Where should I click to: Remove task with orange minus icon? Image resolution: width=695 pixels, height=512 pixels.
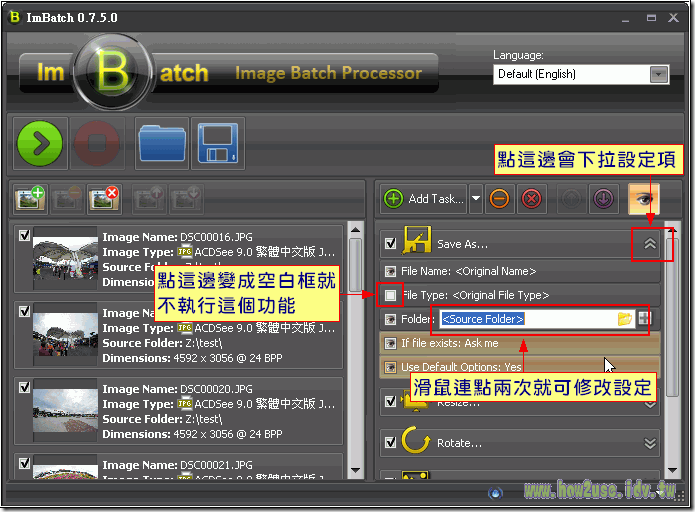[500, 199]
